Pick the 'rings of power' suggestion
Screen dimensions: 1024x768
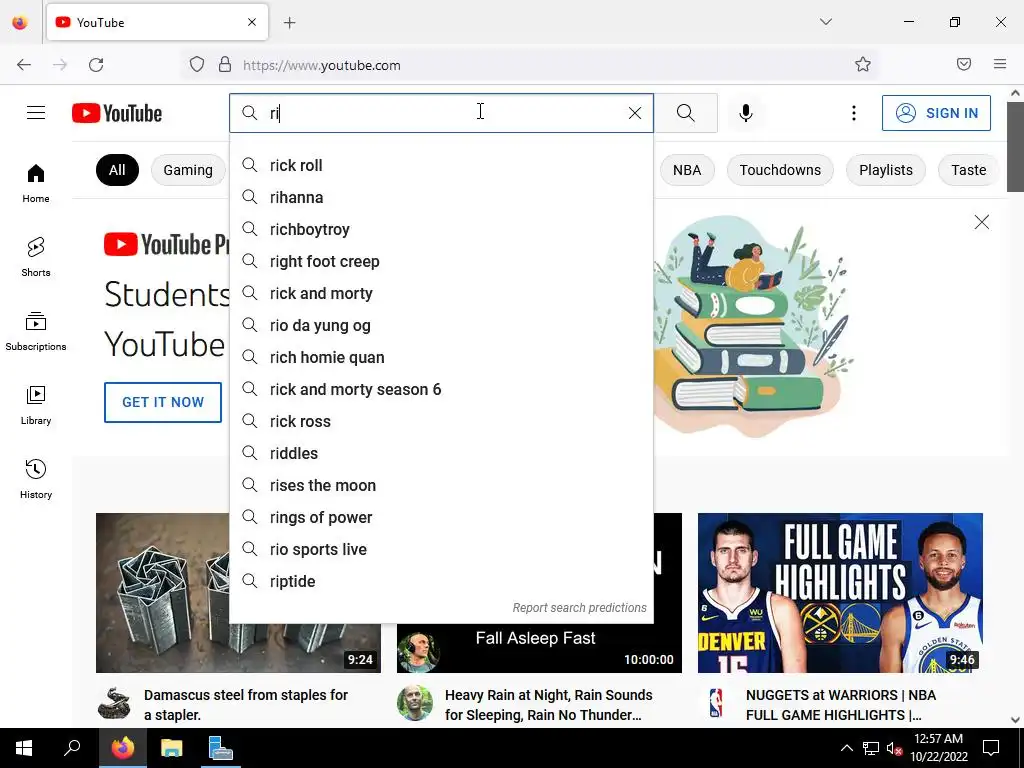(x=441, y=517)
